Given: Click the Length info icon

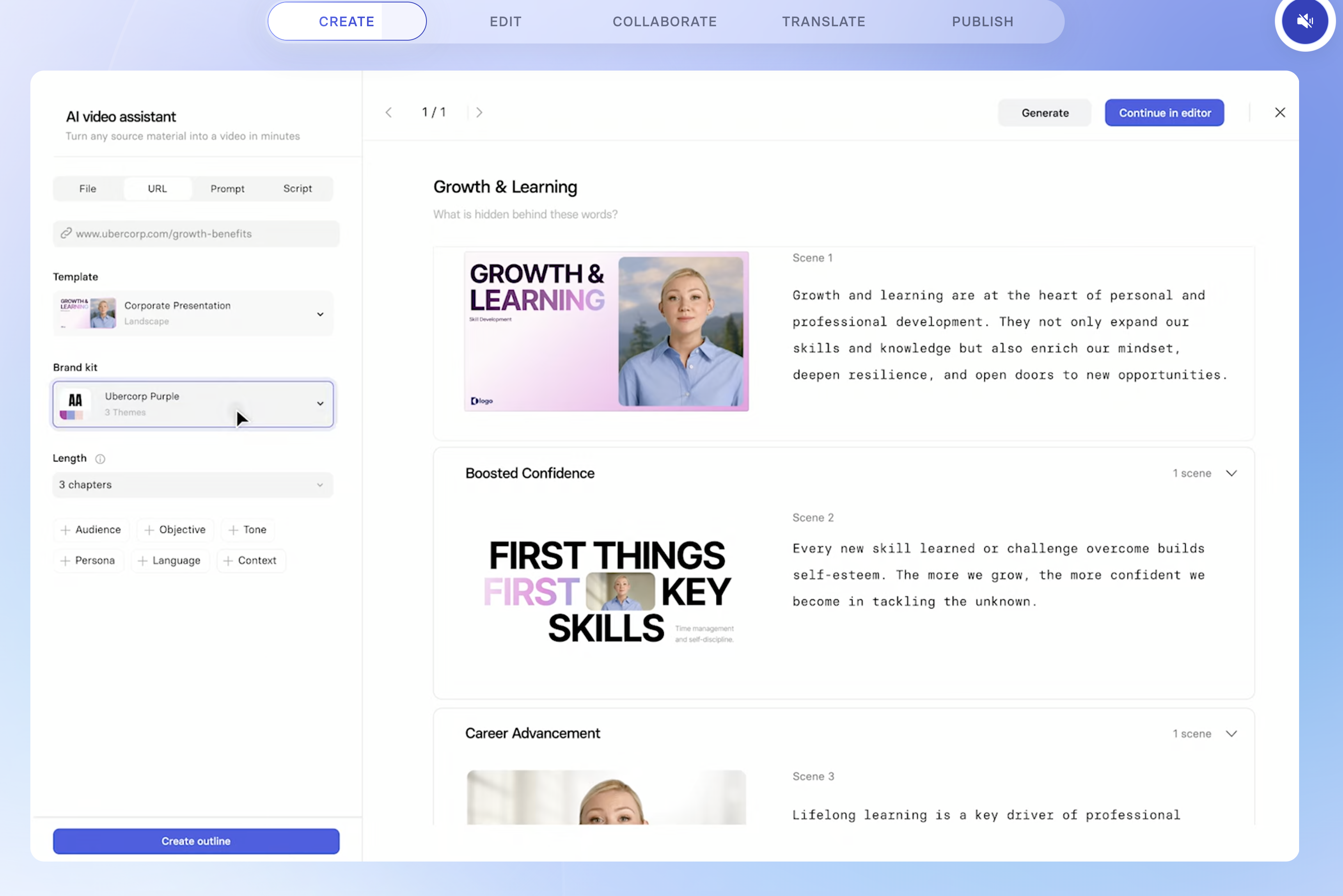Looking at the screenshot, I should pyautogui.click(x=100, y=459).
